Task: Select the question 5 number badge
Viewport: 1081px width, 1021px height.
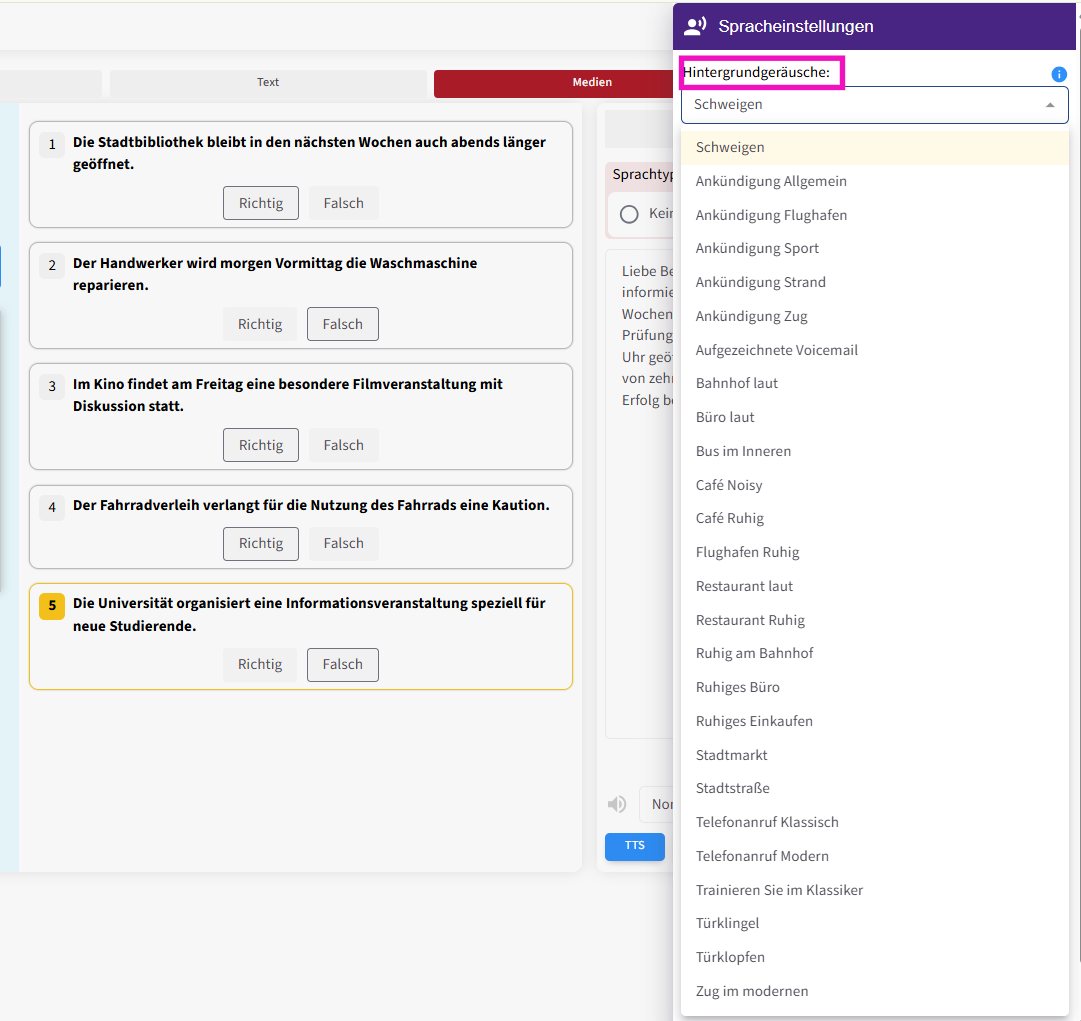Action: [x=52, y=605]
